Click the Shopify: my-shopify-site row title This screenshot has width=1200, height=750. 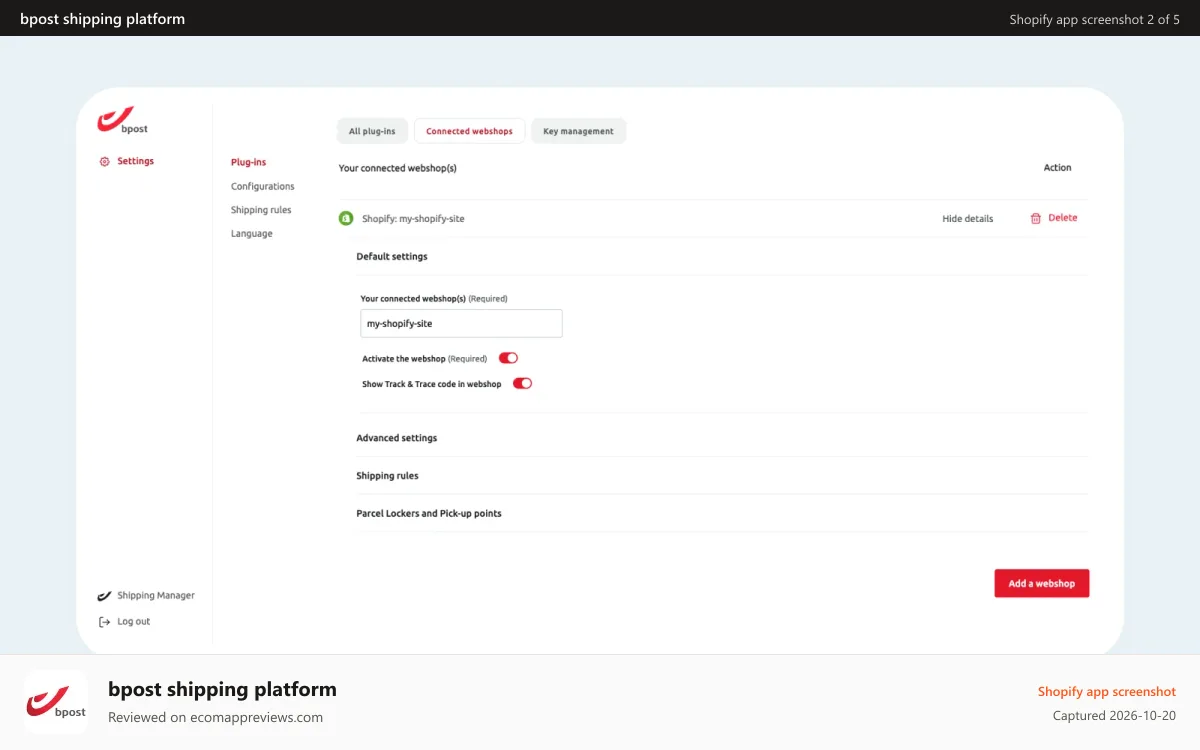[413, 218]
